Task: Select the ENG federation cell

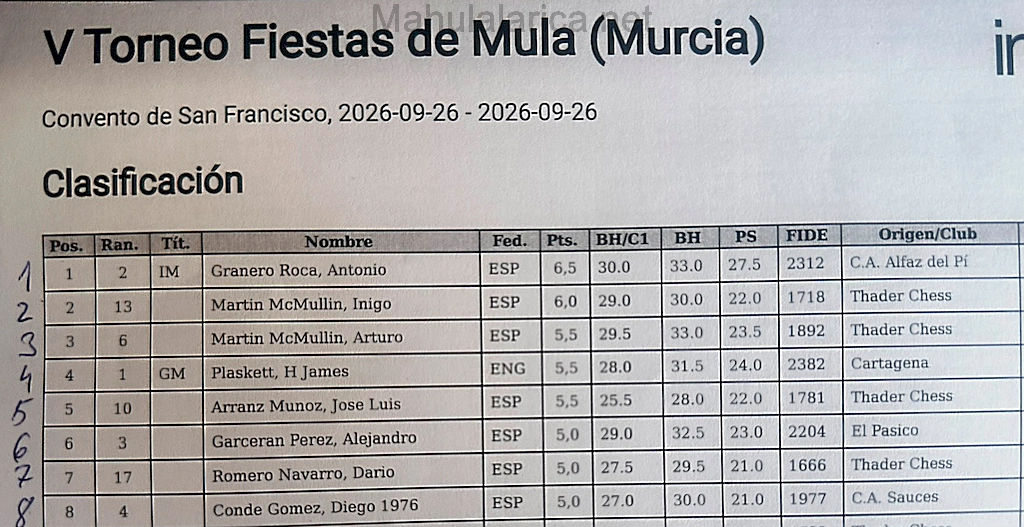Action: pos(507,369)
